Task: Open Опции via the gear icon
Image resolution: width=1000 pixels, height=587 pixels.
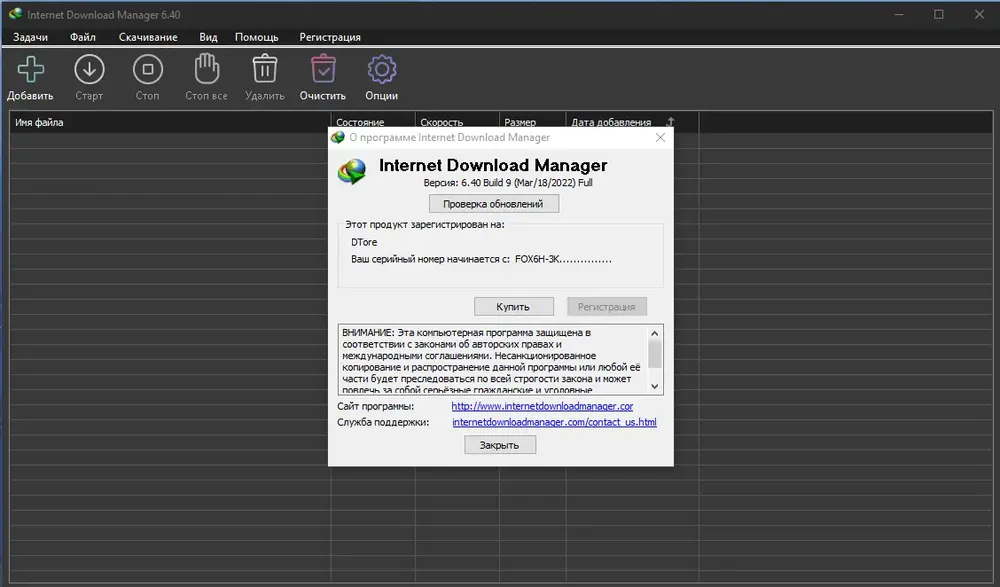Action: pos(381,69)
